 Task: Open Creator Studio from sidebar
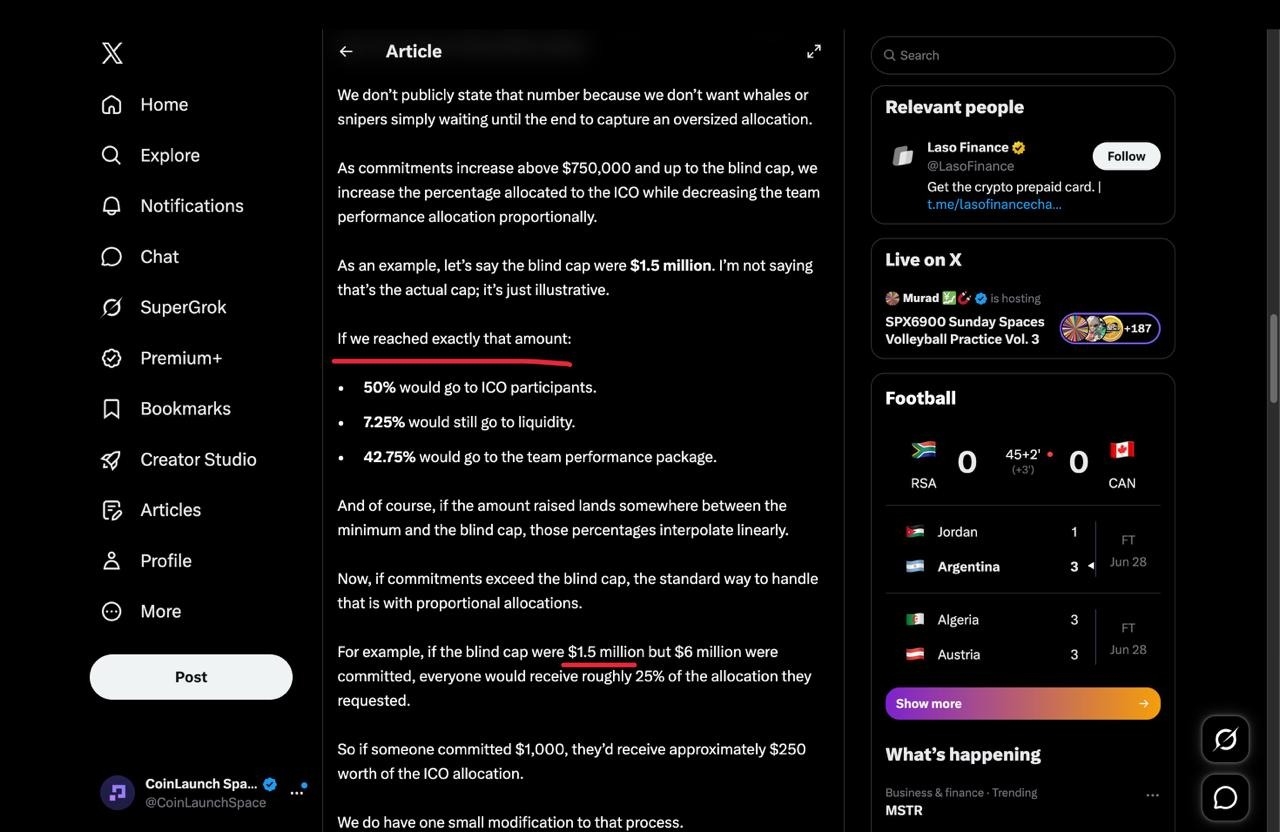[179, 459]
